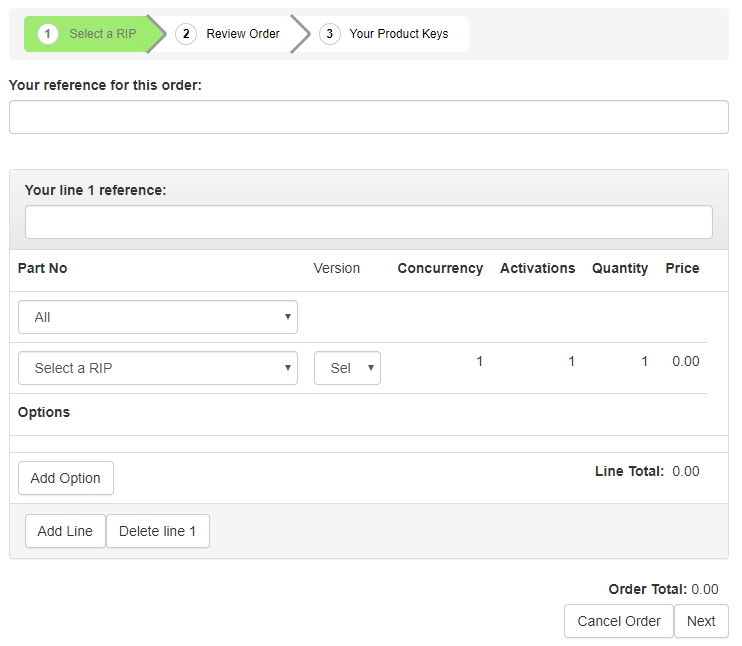Click the Version column header
The image size is (742, 646).
coord(337,268)
